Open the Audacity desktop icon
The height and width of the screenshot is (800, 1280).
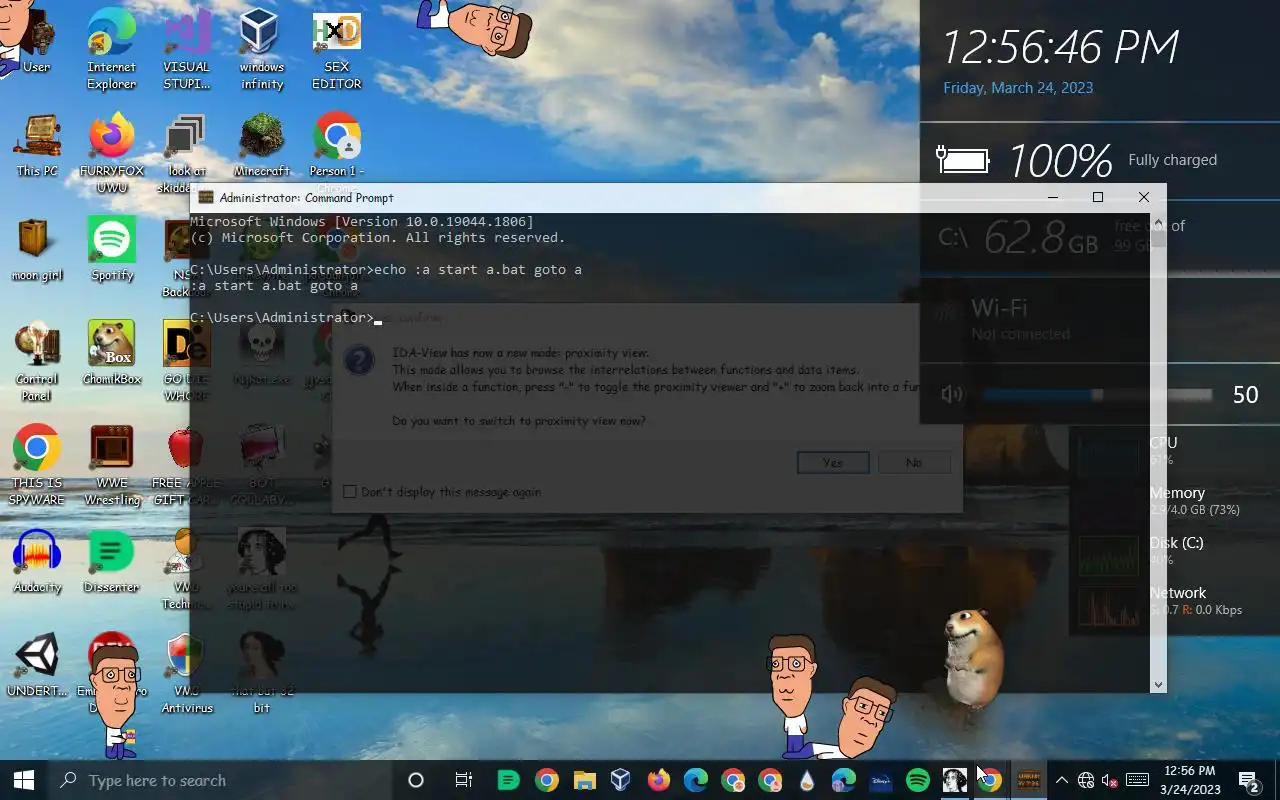point(37,561)
